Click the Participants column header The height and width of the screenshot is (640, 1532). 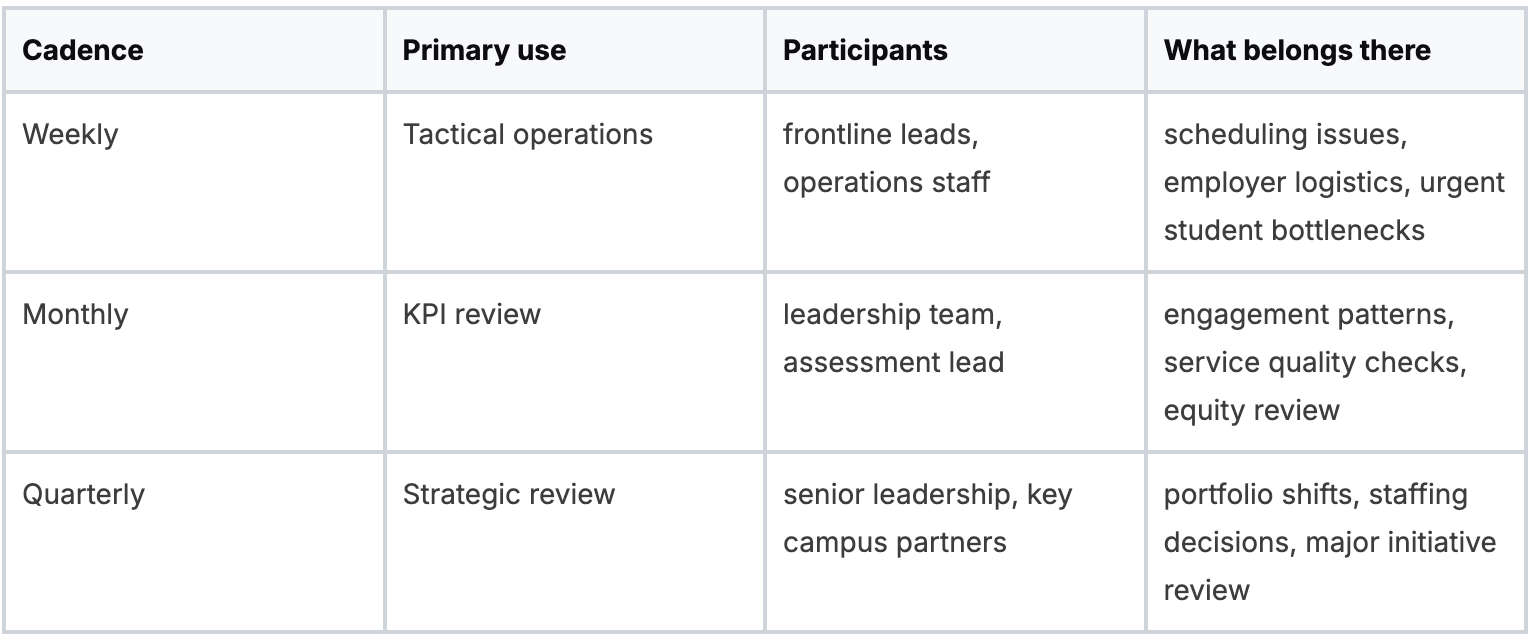(865, 50)
